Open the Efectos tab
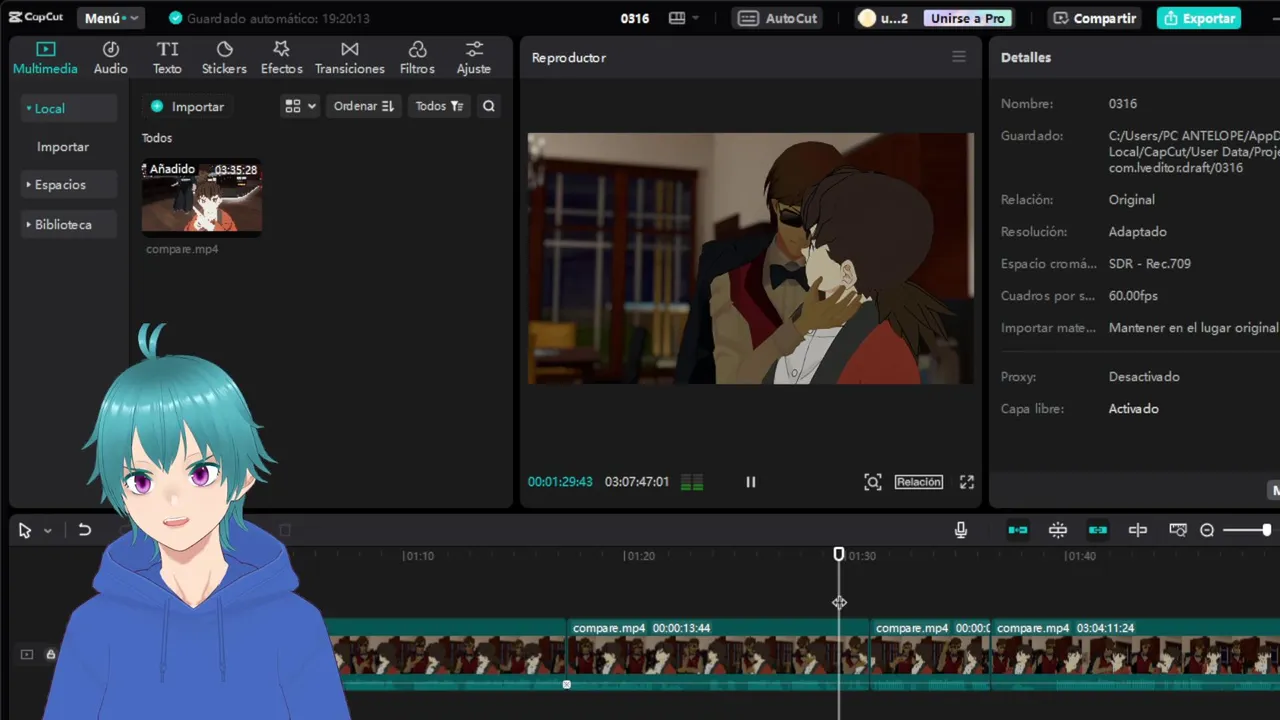 (x=281, y=58)
